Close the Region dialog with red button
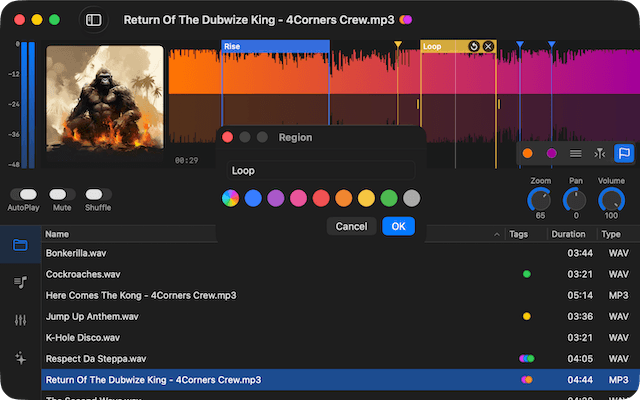 coord(227,137)
